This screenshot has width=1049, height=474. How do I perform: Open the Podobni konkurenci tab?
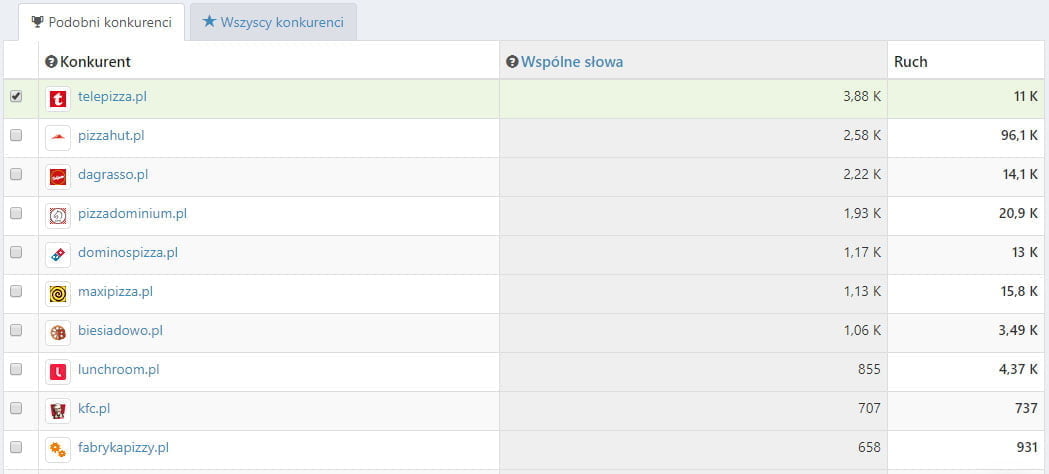[101, 22]
